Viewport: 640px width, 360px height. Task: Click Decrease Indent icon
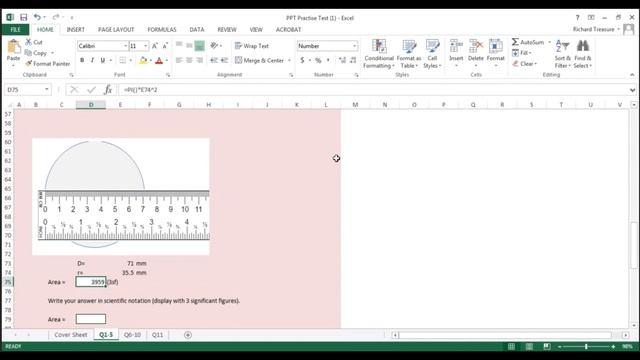point(214,60)
